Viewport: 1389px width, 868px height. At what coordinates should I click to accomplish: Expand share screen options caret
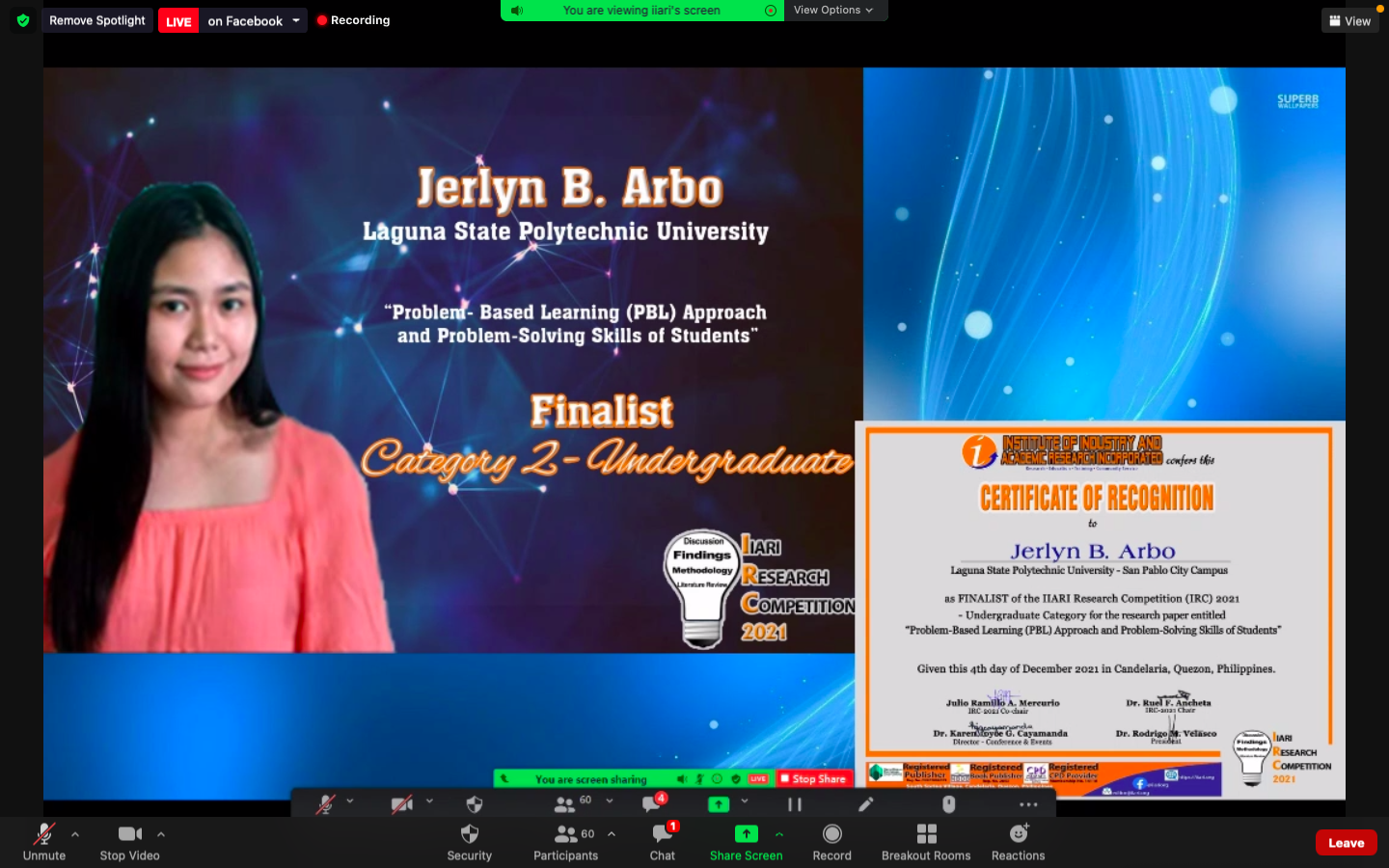[x=779, y=834]
